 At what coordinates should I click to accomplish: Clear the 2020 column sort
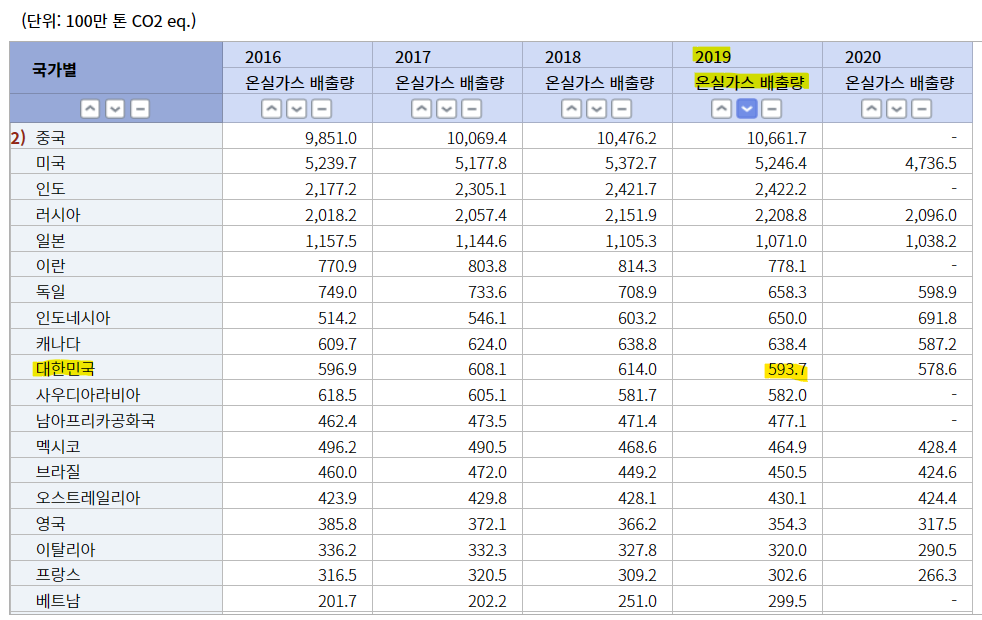pos(921,109)
